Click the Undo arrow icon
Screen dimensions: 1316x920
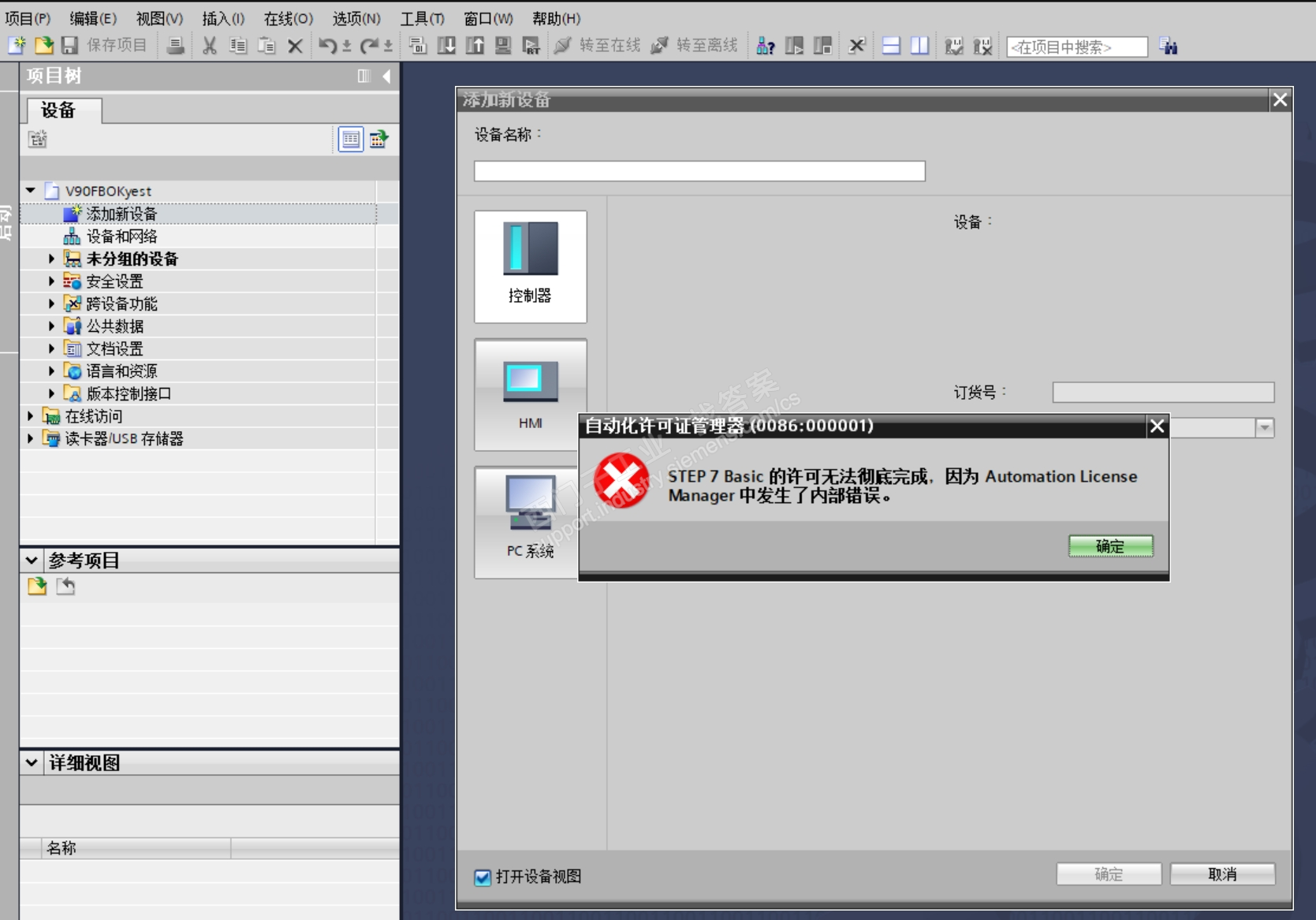[x=328, y=46]
